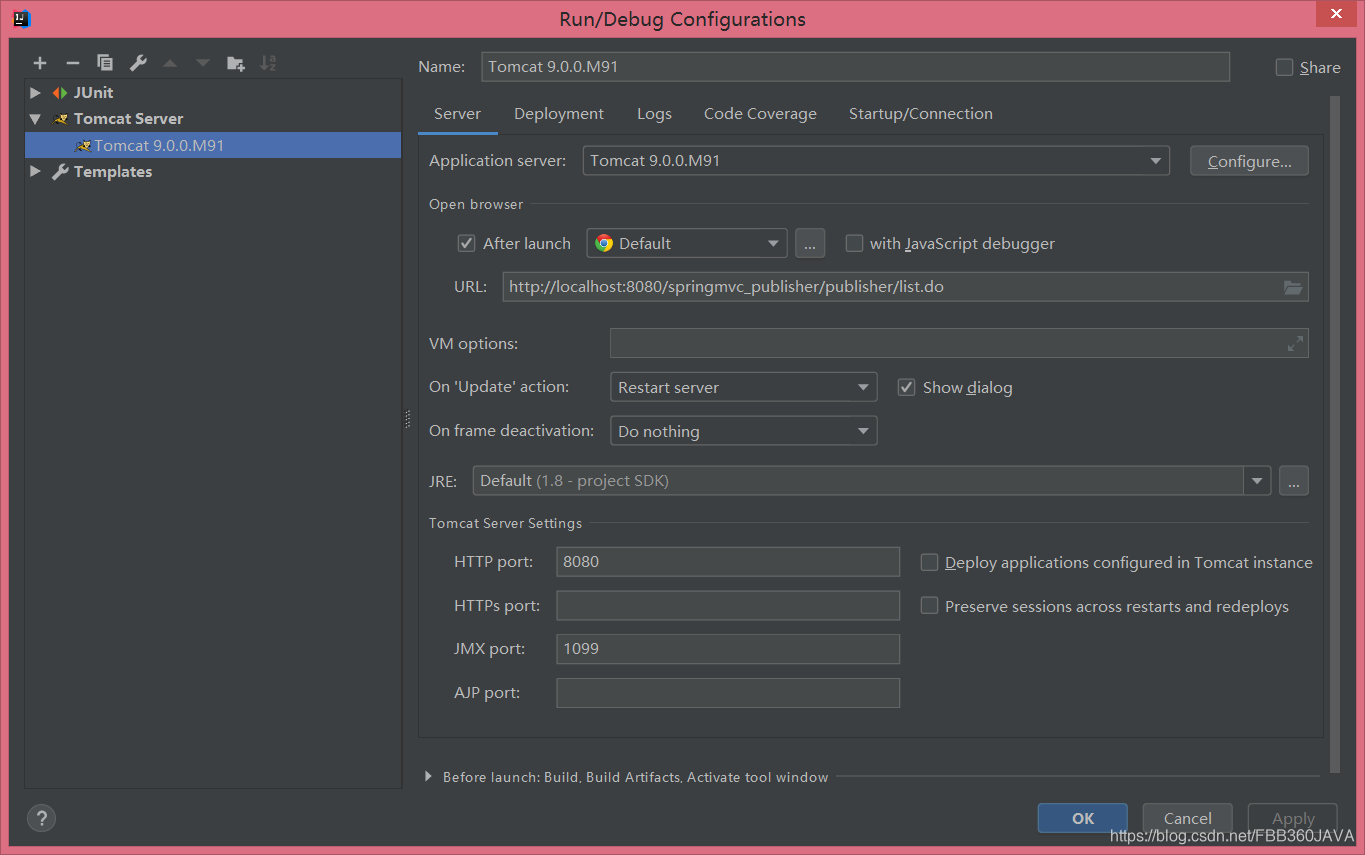Open Application server dropdown
Screen dimensions: 1365x855
(876, 160)
